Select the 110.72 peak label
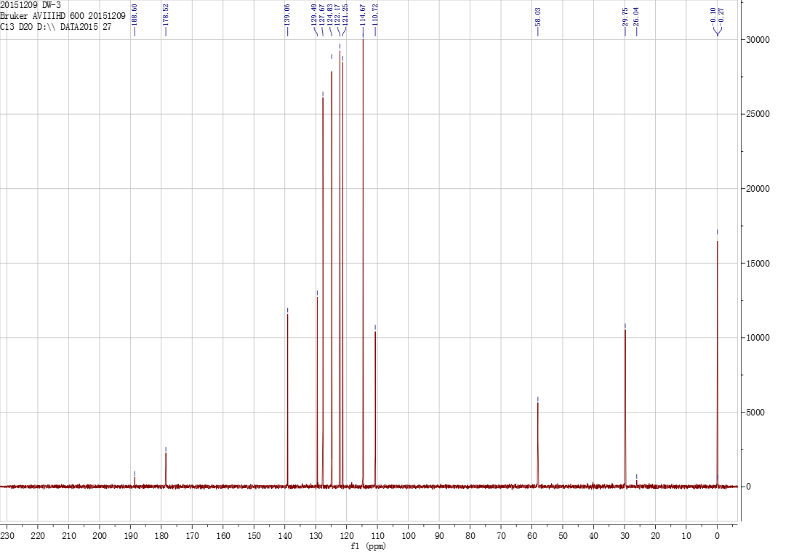Screen dimensions: 791x553 tap(375, 15)
